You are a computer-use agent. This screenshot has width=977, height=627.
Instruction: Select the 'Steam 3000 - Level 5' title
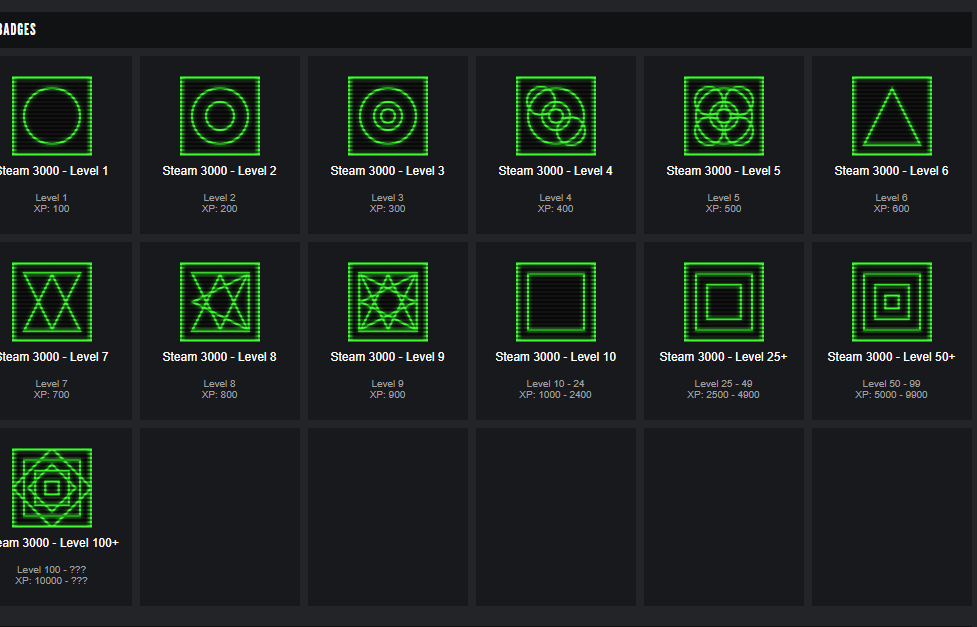click(x=723, y=171)
